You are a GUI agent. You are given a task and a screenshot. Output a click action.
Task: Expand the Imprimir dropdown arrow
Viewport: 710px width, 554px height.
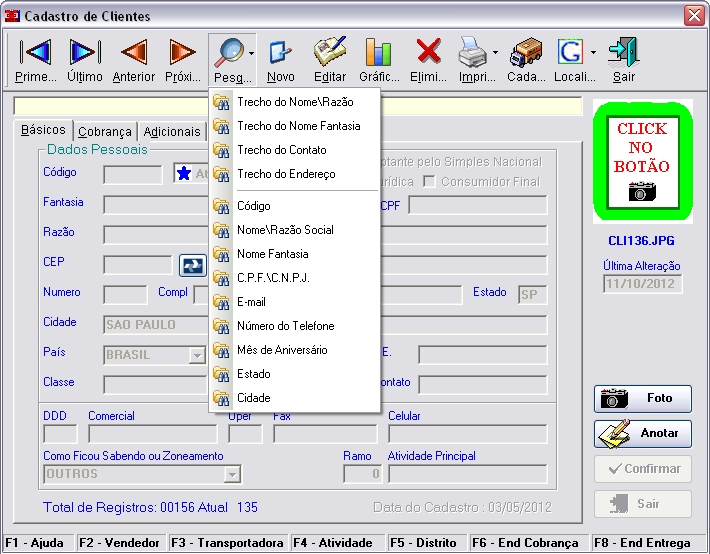pyautogui.click(x=494, y=52)
